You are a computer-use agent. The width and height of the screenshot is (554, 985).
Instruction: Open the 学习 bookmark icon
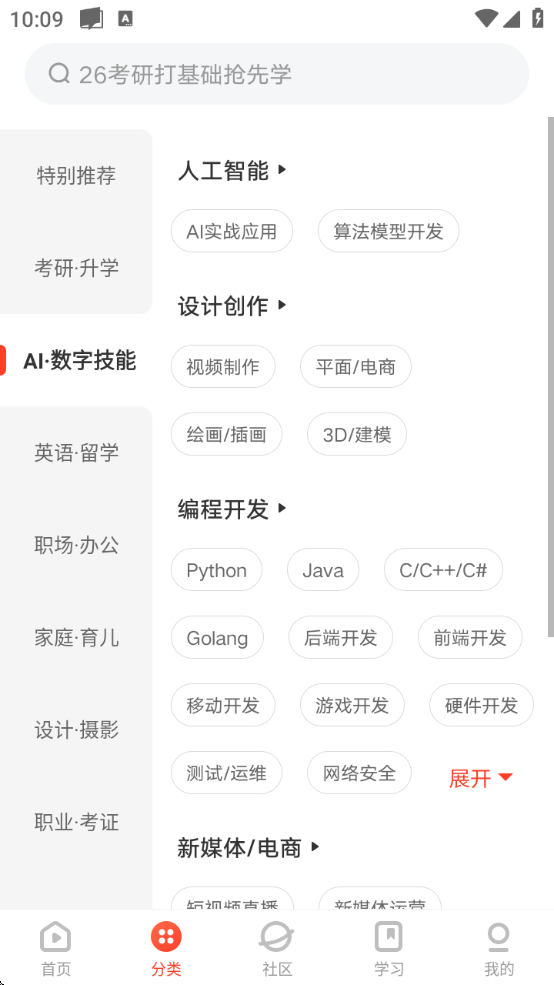[388, 938]
